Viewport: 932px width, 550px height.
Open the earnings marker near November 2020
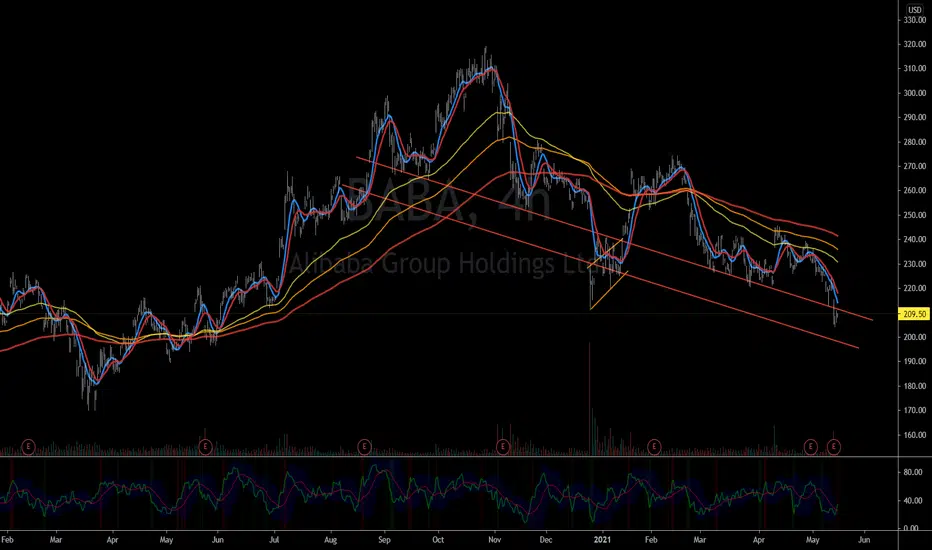click(503, 447)
